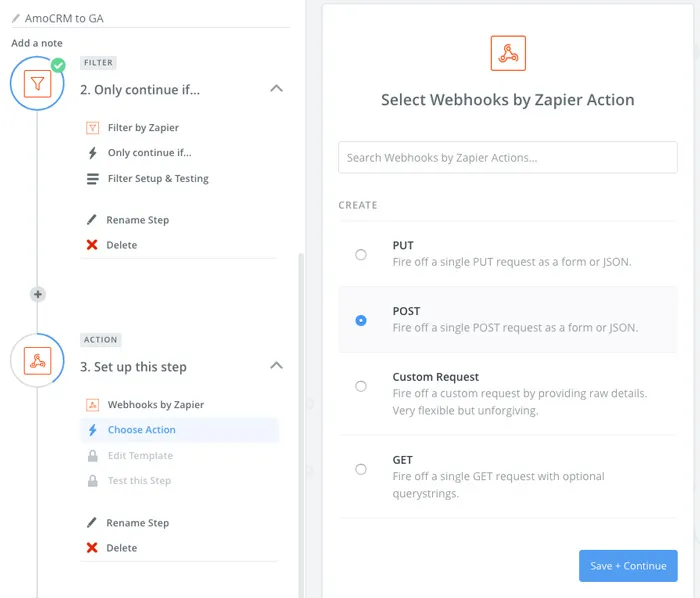This screenshot has height=598, width=700.
Task: Click the Custom Request option title
Action: (x=435, y=377)
